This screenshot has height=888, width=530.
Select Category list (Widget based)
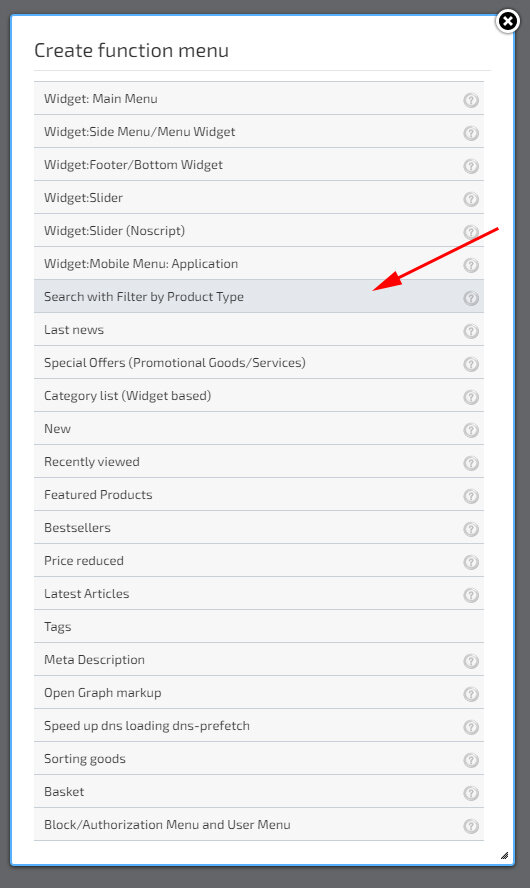(x=259, y=395)
